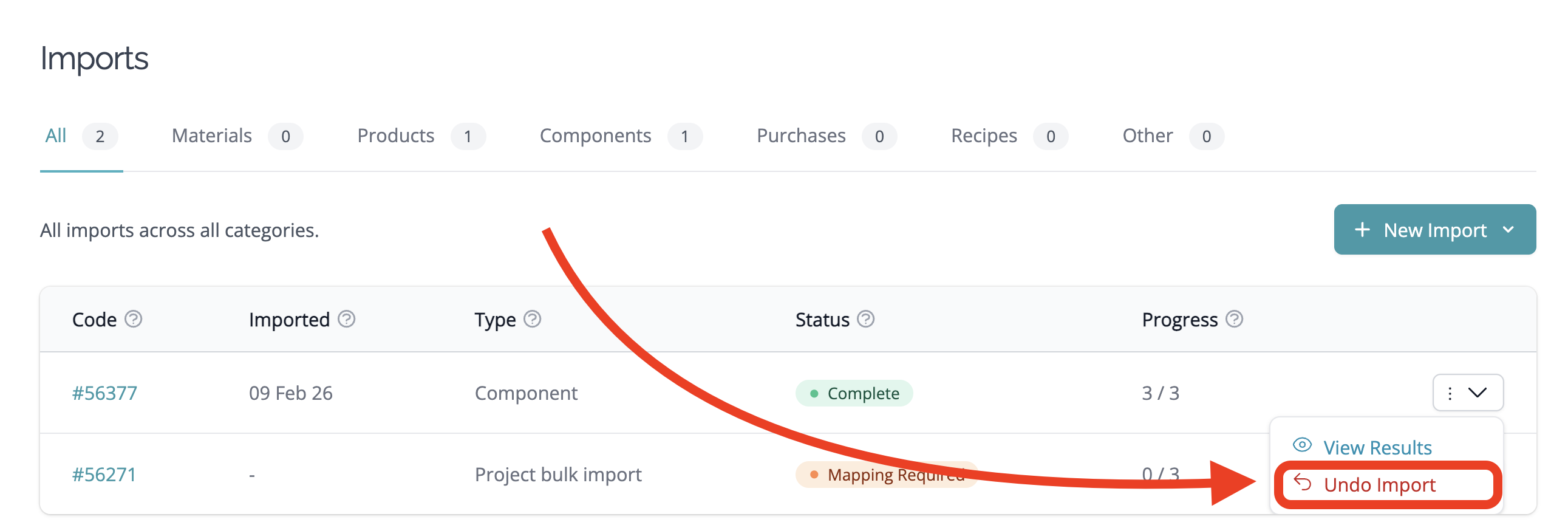This screenshot has height=525, width=1568.
Task: Click the Mapping Required status badge
Action: (x=885, y=475)
